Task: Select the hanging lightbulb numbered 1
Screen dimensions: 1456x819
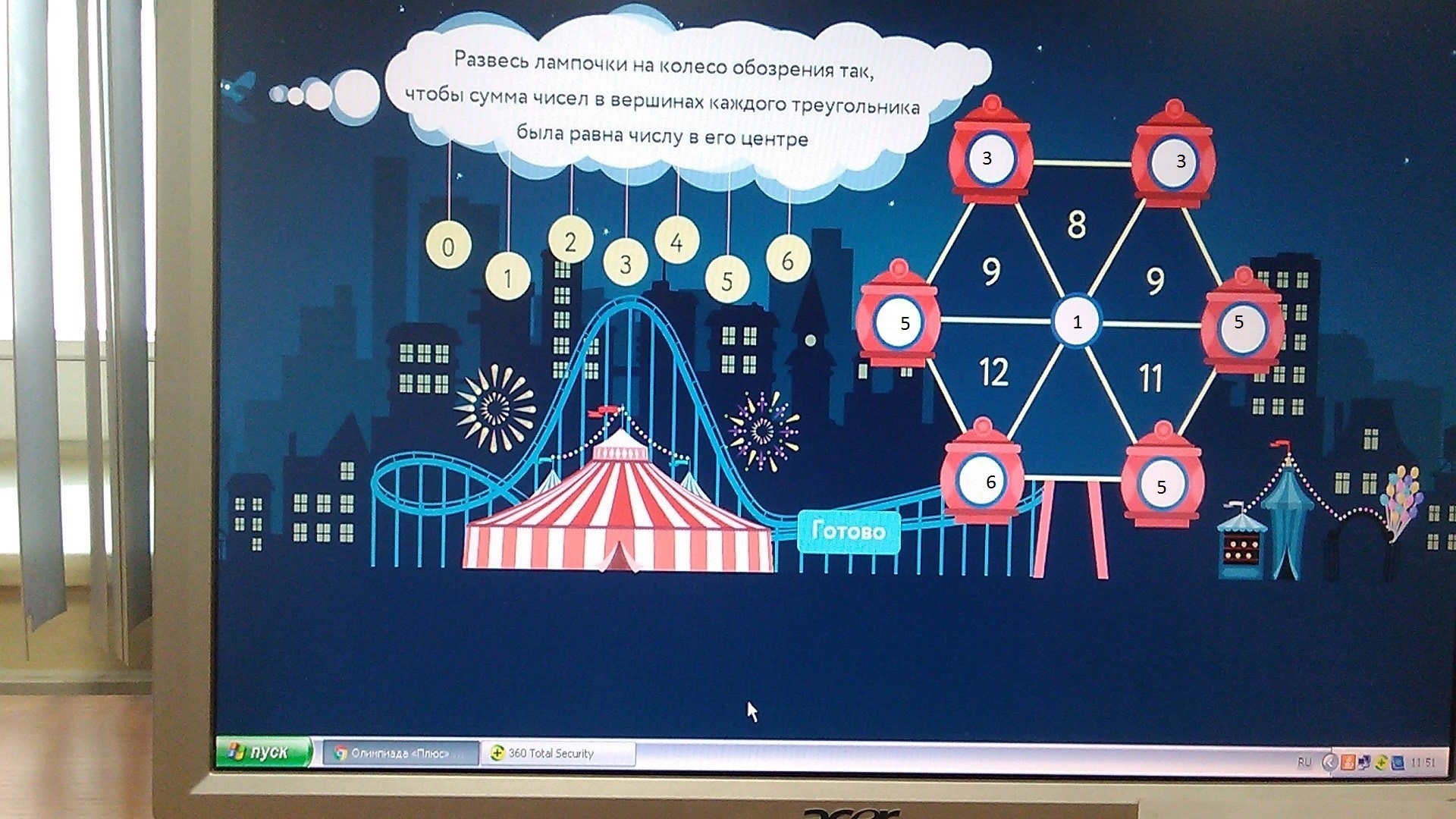Action: (x=507, y=277)
